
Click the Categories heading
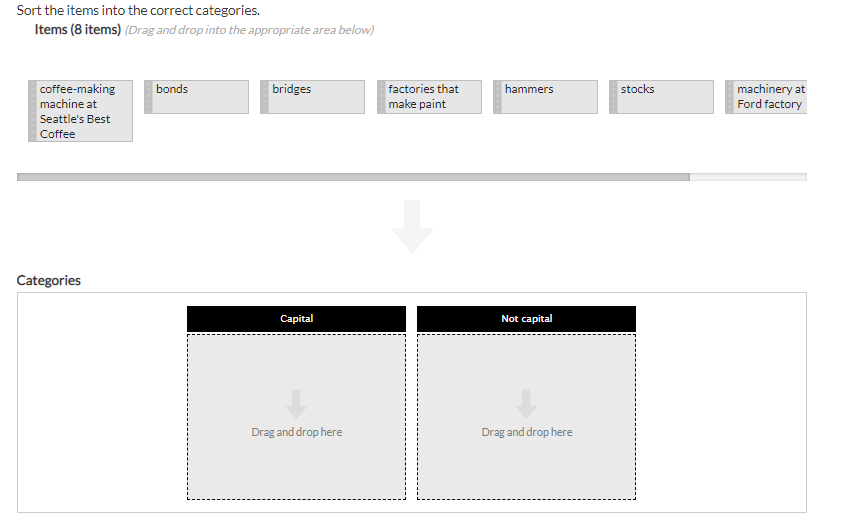pyautogui.click(x=49, y=280)
